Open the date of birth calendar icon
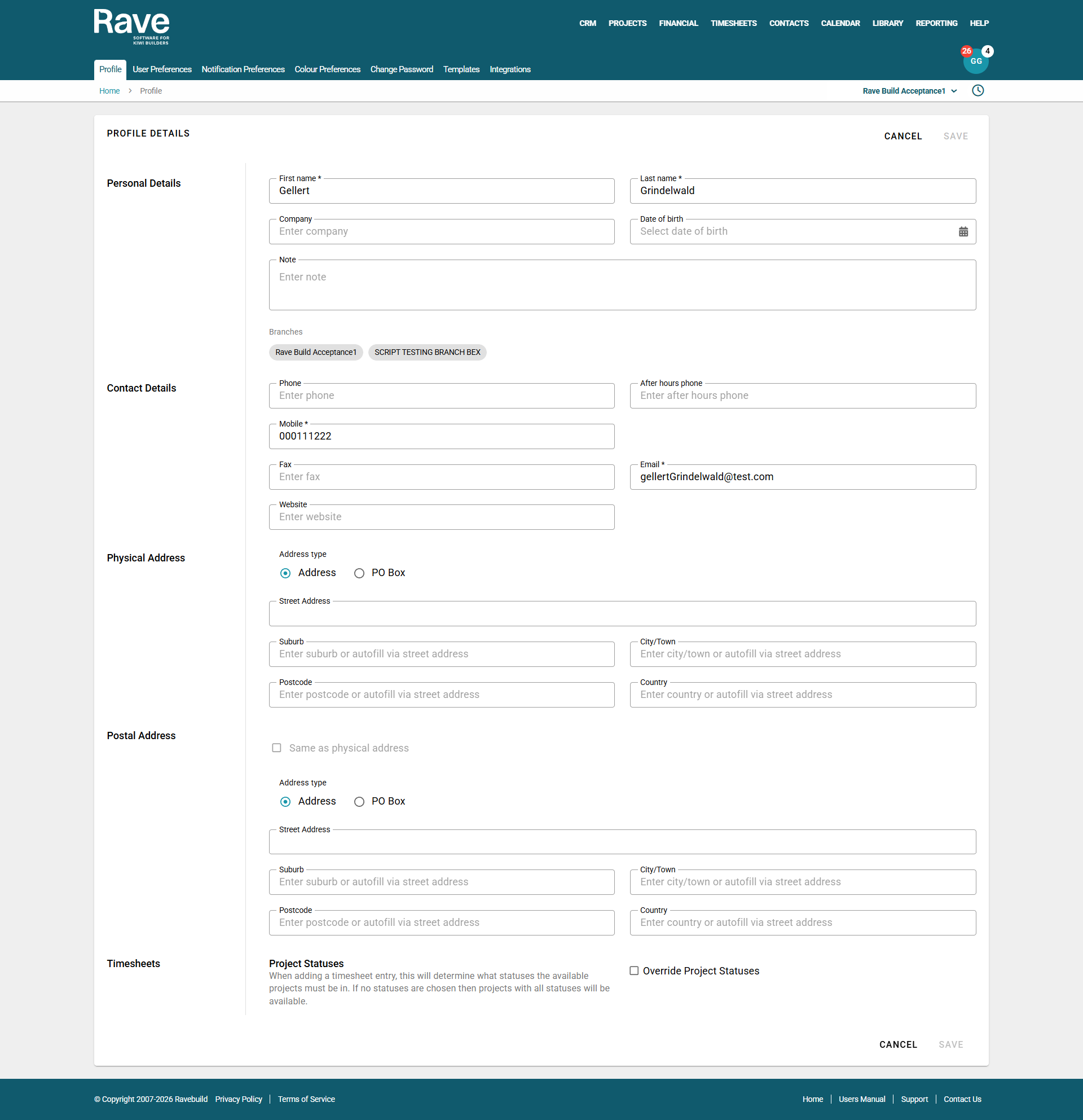This screenshot has height=1120, width=1083. [963, 231]
